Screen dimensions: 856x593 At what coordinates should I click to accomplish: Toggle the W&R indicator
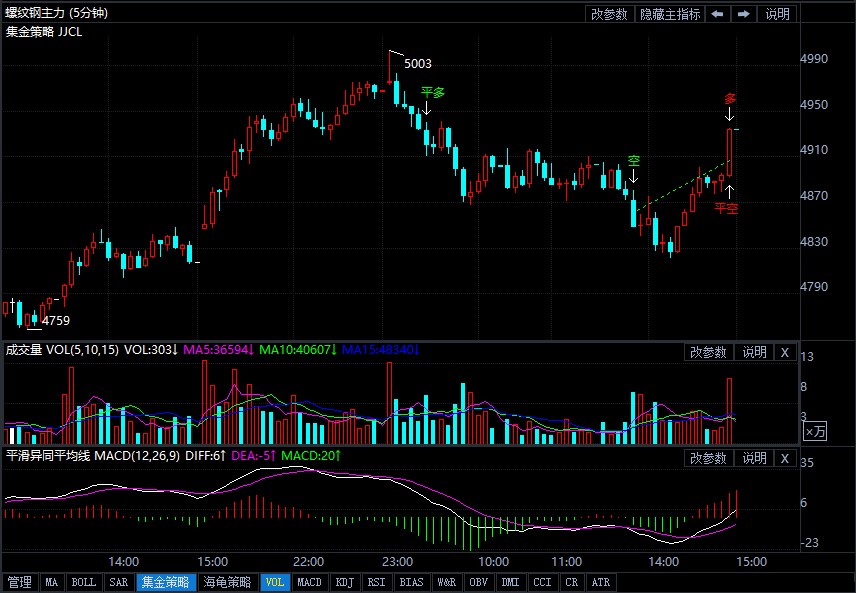pyautogui.click(x=447, y=581)
